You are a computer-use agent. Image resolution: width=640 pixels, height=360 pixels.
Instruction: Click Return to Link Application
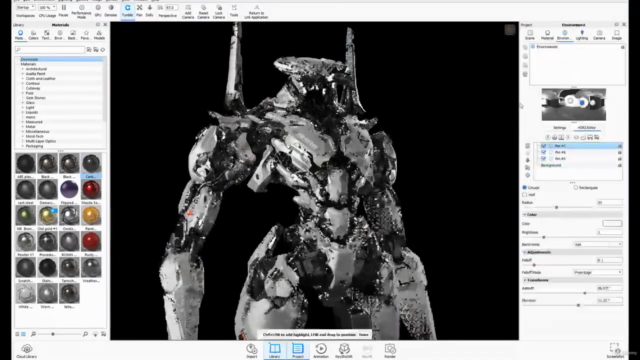[256, 12]
